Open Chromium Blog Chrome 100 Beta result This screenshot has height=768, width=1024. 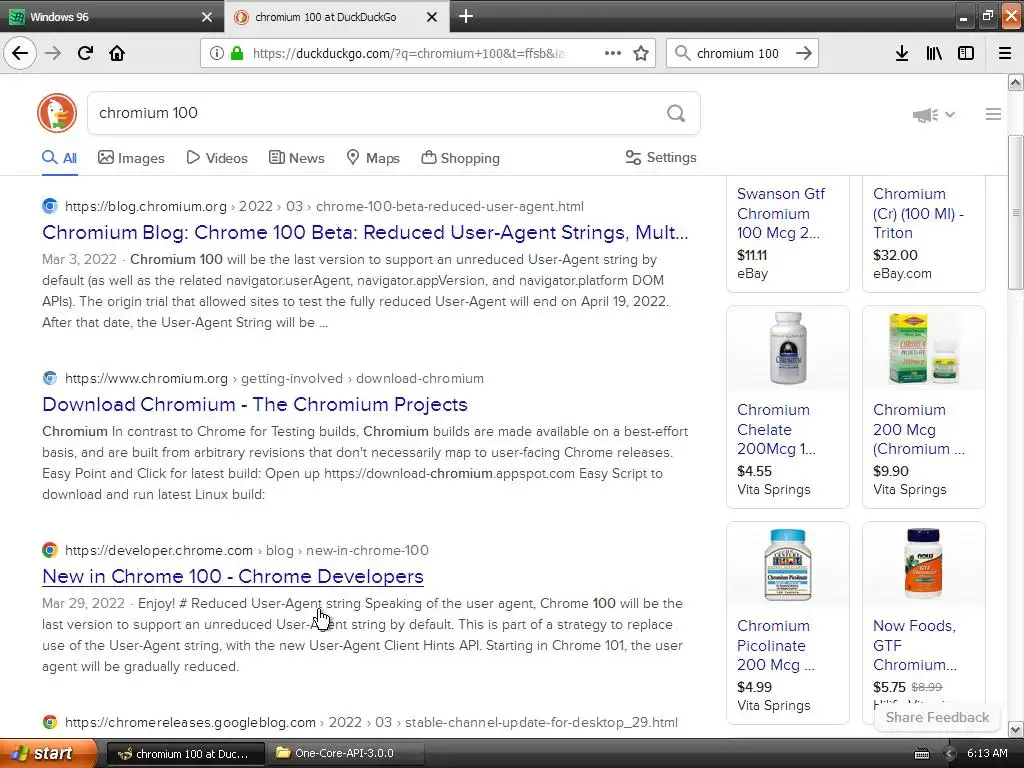tap(365, 232)
